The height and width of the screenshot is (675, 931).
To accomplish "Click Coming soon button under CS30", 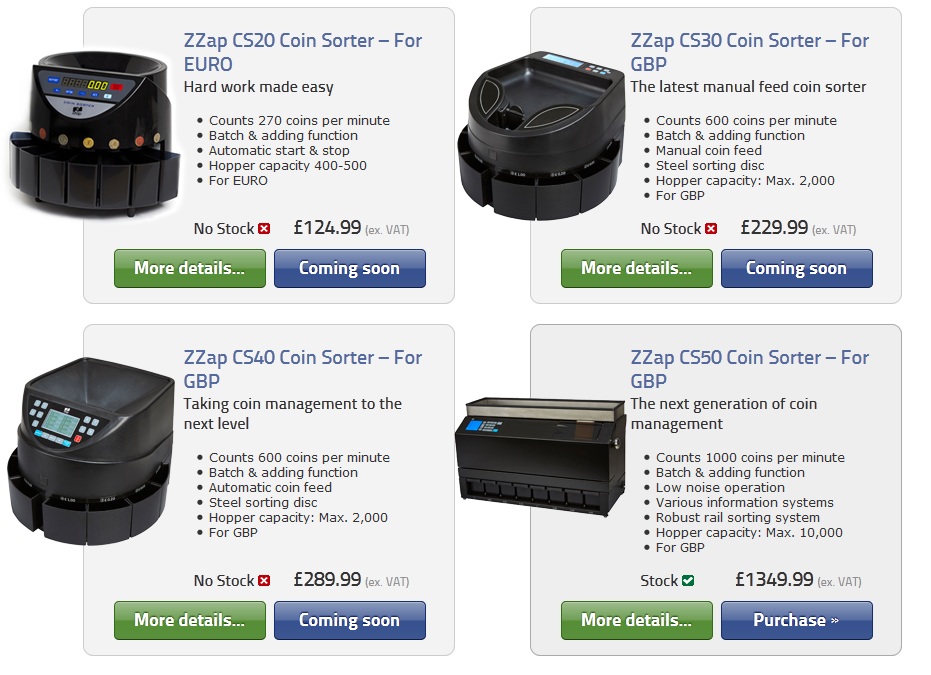I will coord(797,268).
